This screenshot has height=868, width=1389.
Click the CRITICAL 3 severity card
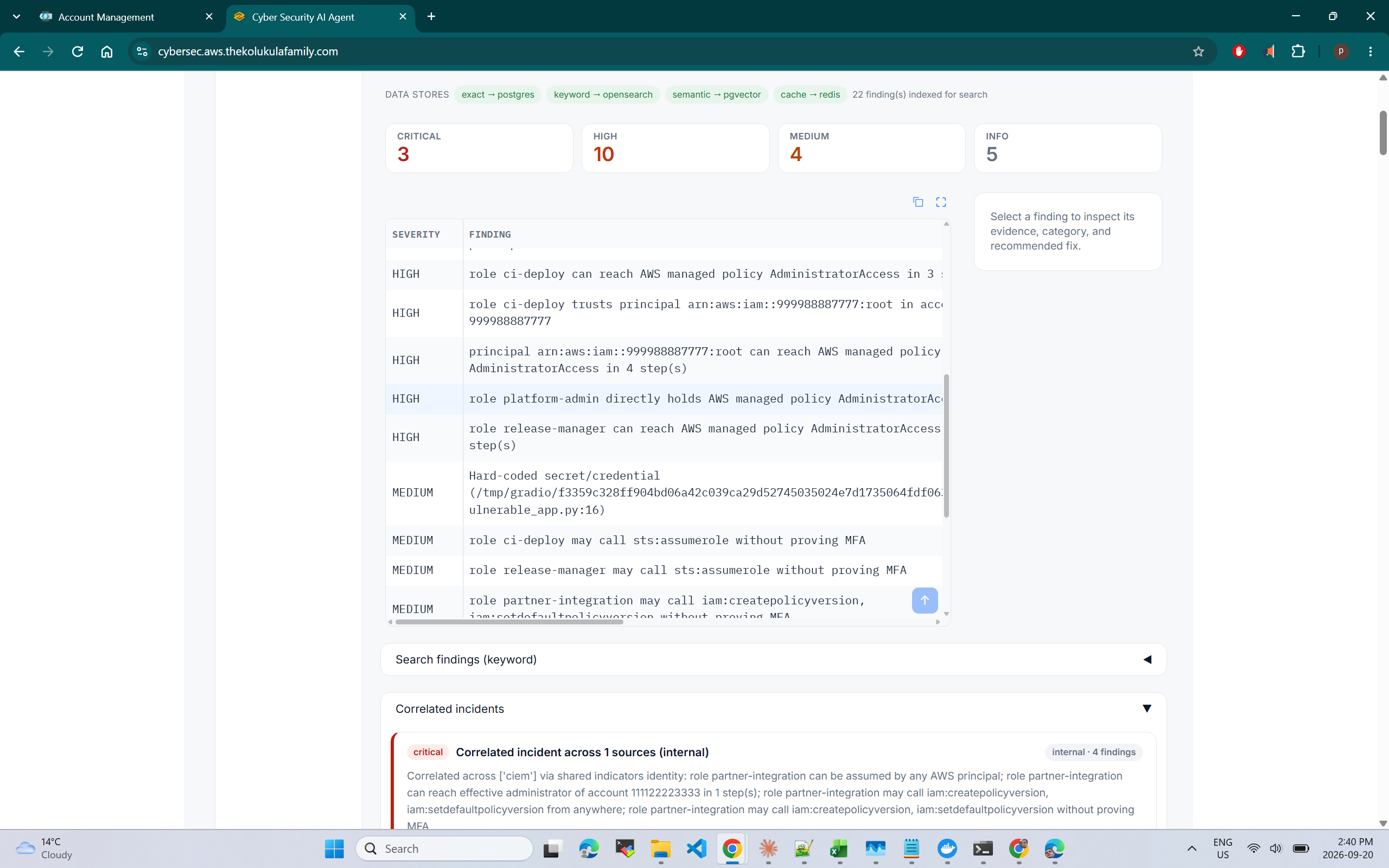click(x=479, y=148)
